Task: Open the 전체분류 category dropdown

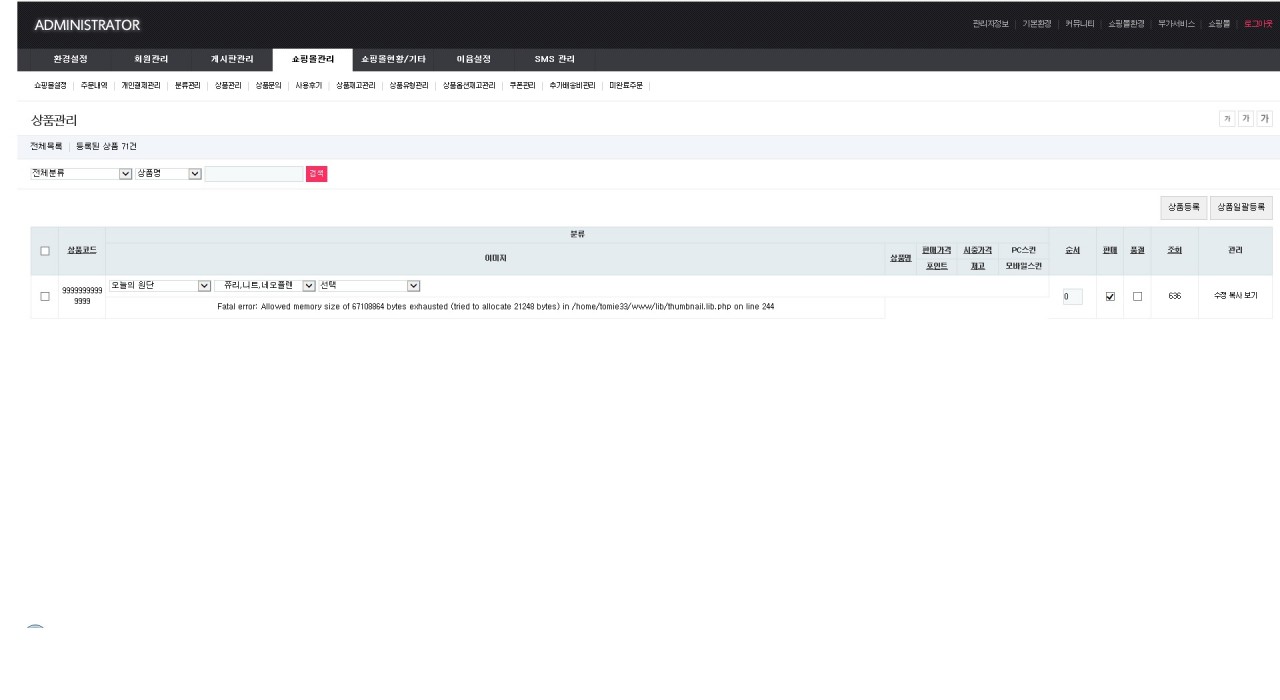Action: (81, 174)
